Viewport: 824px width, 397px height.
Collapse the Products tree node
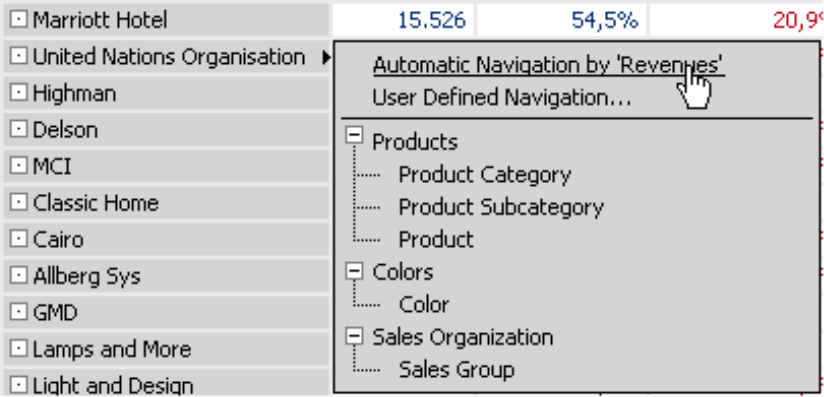[x=355, y=135]
